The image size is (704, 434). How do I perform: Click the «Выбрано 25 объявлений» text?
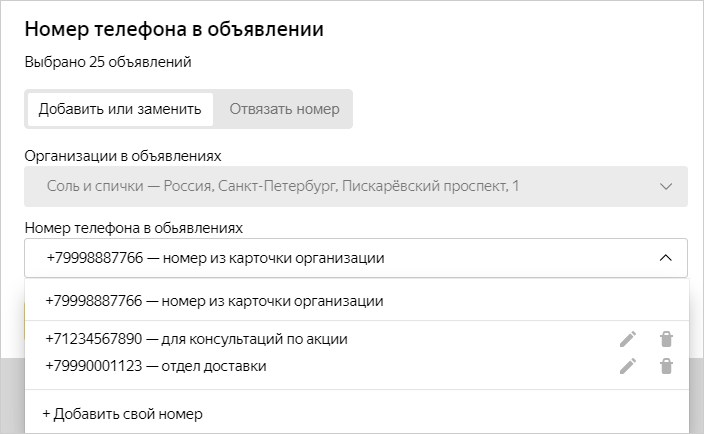point(108,62)
